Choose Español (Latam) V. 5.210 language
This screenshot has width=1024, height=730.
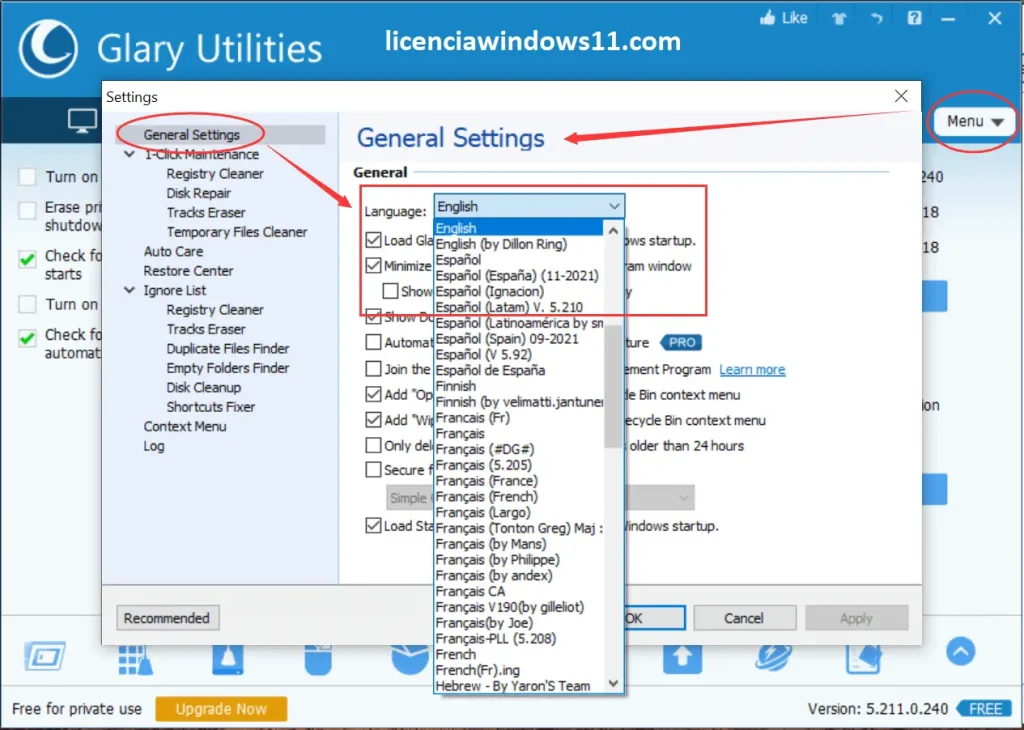[519, 307]
